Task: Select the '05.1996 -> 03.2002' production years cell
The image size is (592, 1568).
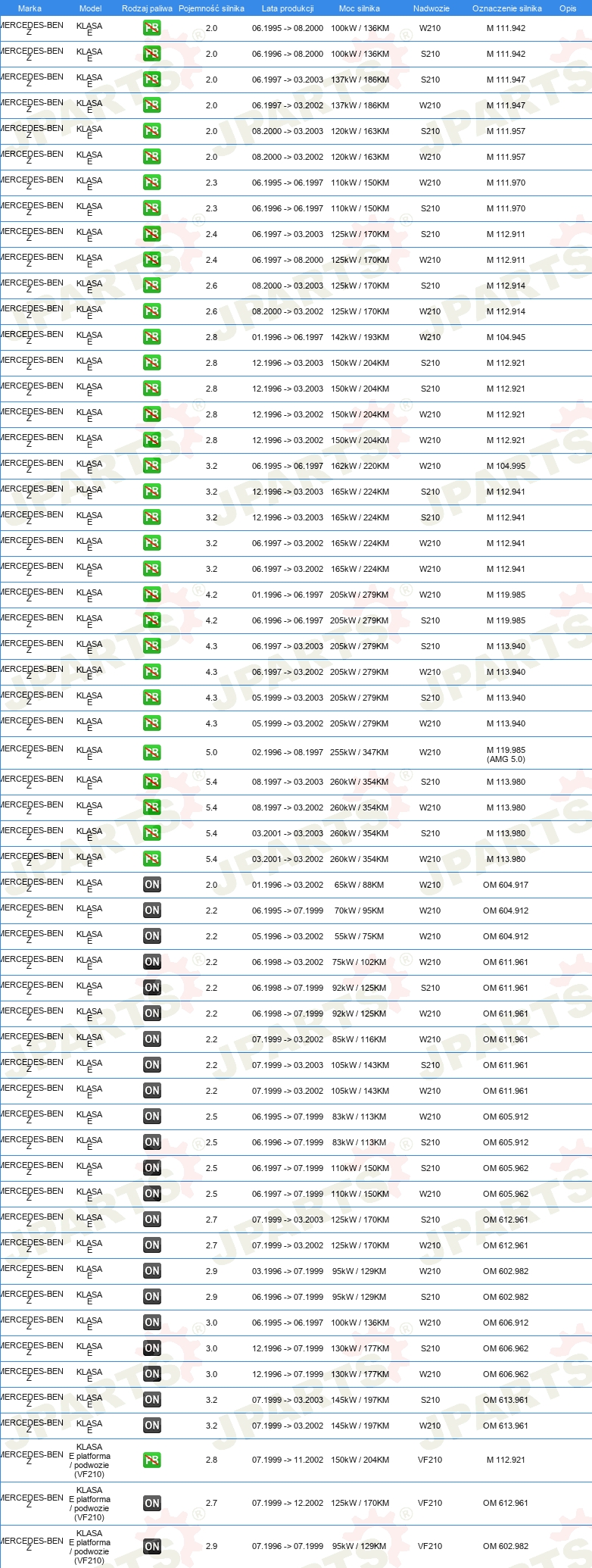Action: point(288,936)
